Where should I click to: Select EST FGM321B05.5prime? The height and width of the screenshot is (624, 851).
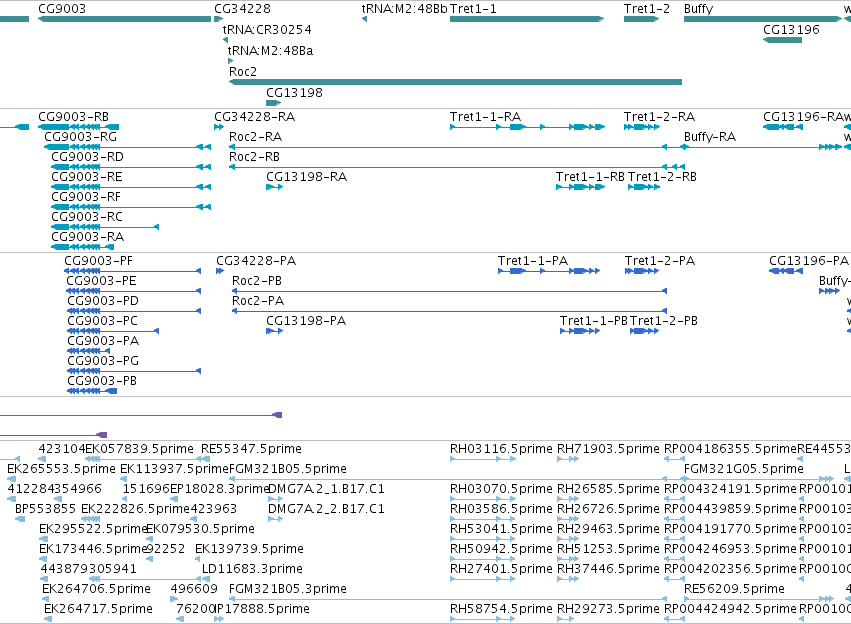288,469
